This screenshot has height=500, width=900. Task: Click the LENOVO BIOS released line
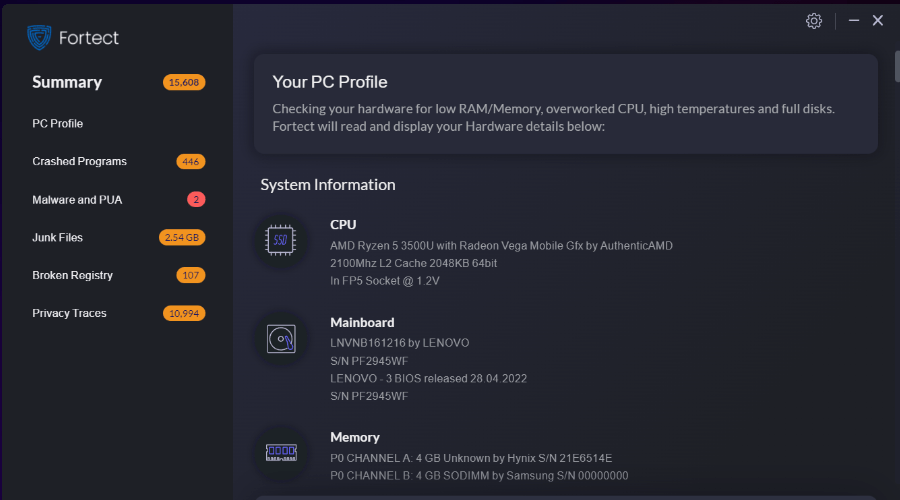[428, 378]
